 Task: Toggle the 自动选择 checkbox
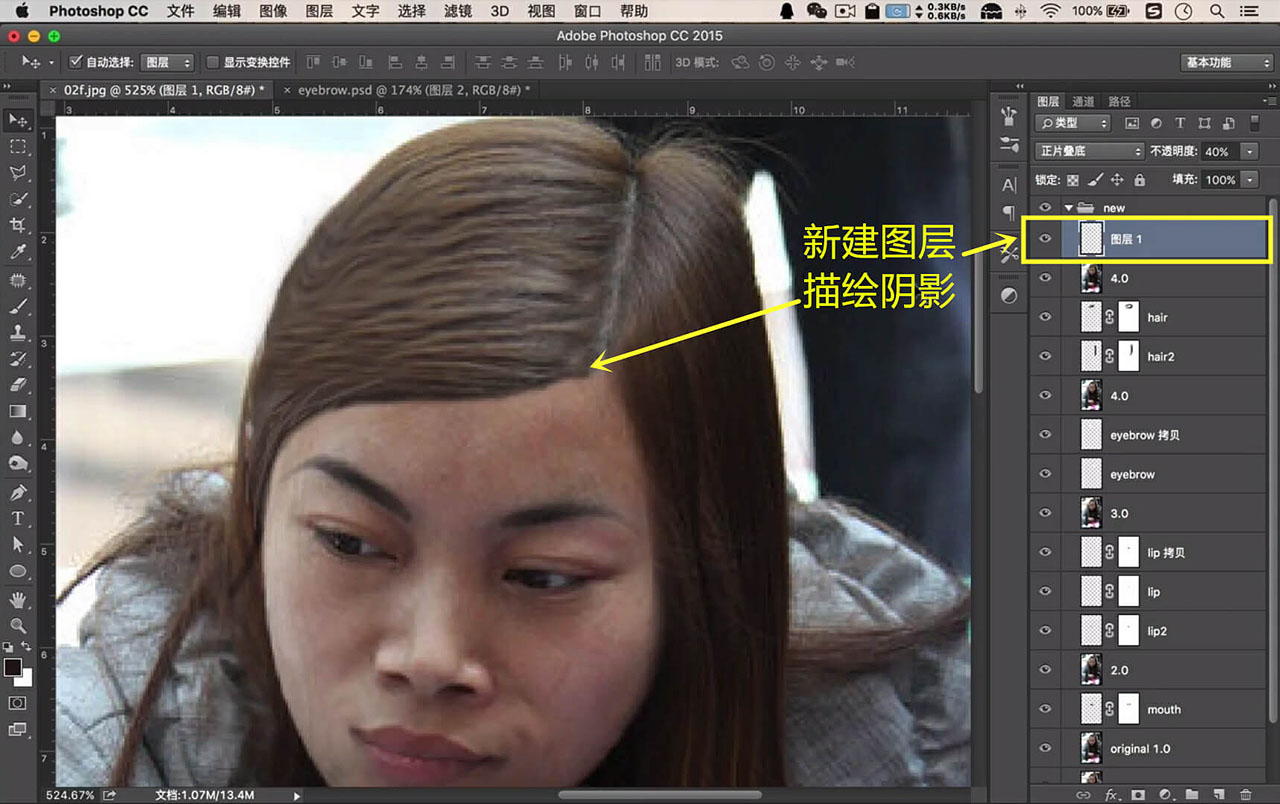[75, 62]
